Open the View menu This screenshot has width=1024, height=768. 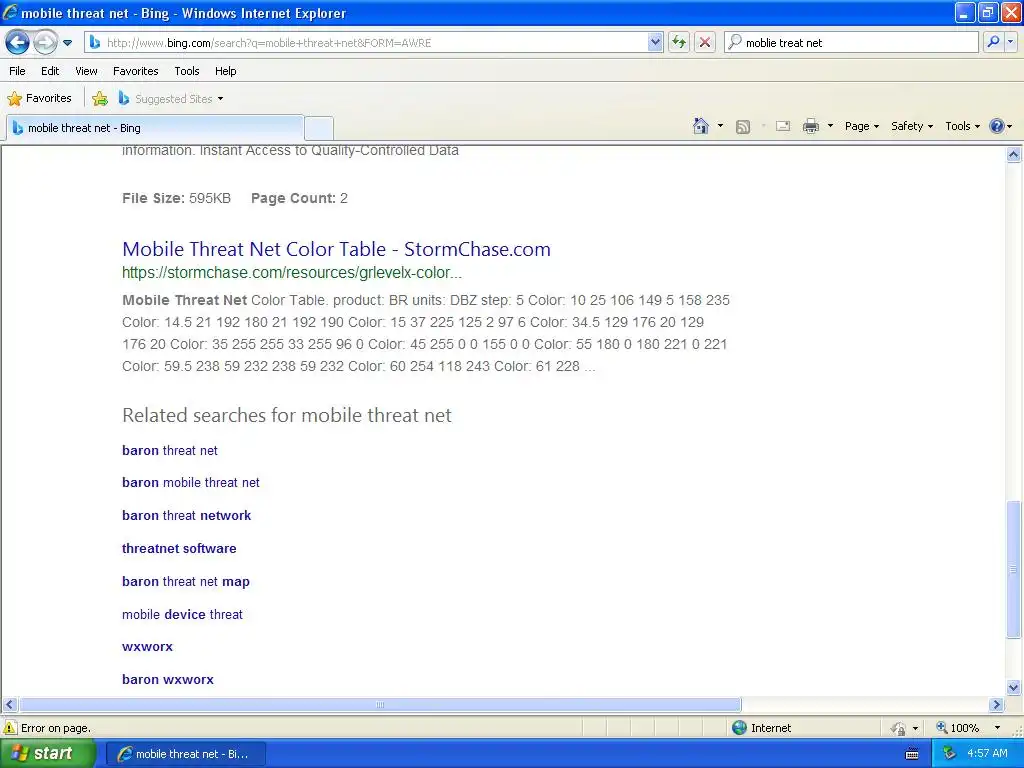(x=86, y=71)
